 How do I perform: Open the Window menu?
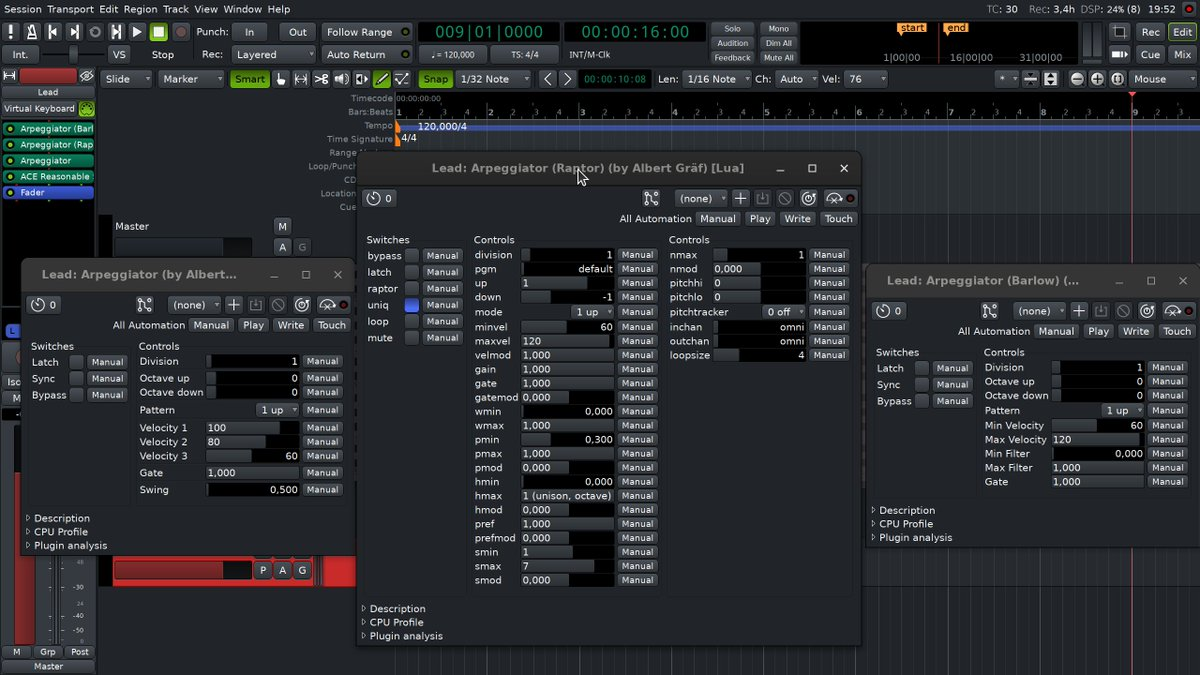(x=242, y=9)
